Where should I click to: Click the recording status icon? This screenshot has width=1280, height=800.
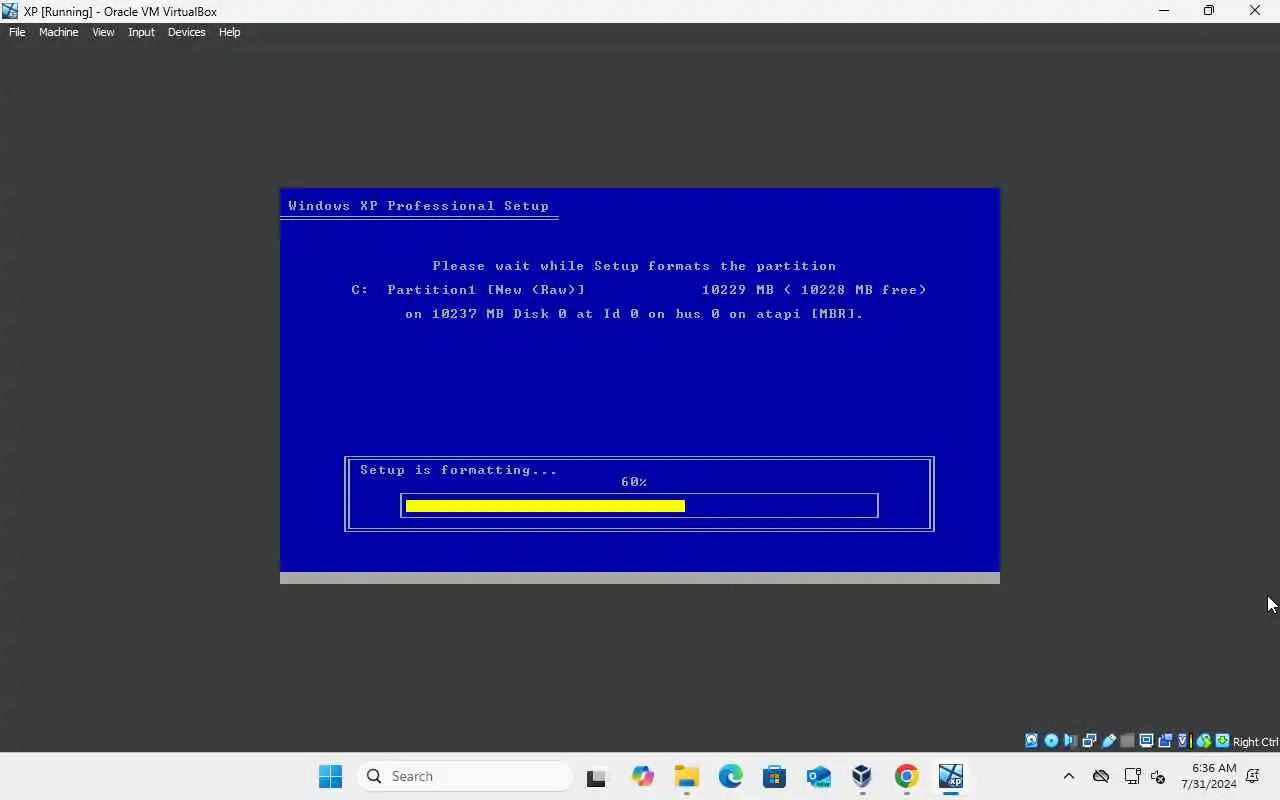click(x=1165, y=741)
